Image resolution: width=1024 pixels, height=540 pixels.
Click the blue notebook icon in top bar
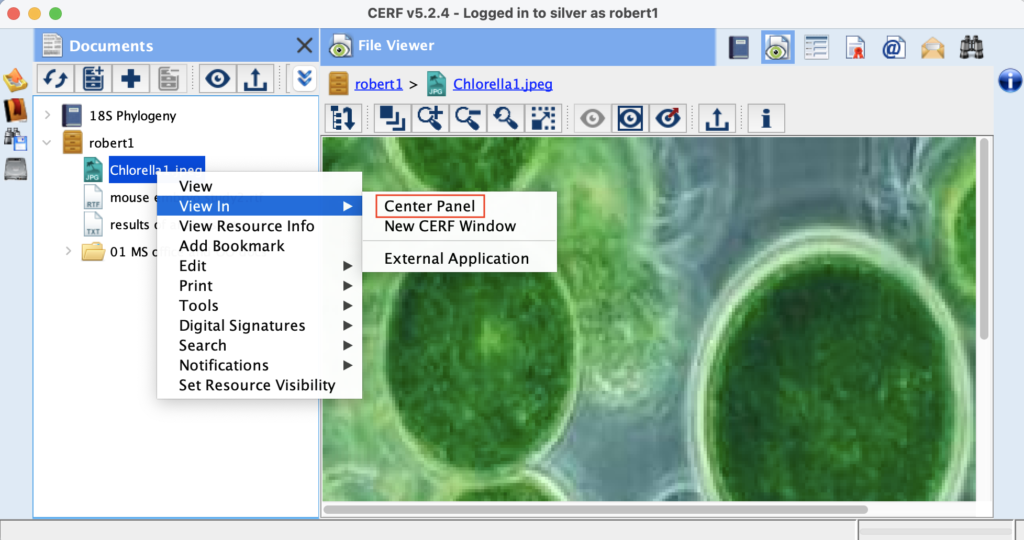pos(738,47)
